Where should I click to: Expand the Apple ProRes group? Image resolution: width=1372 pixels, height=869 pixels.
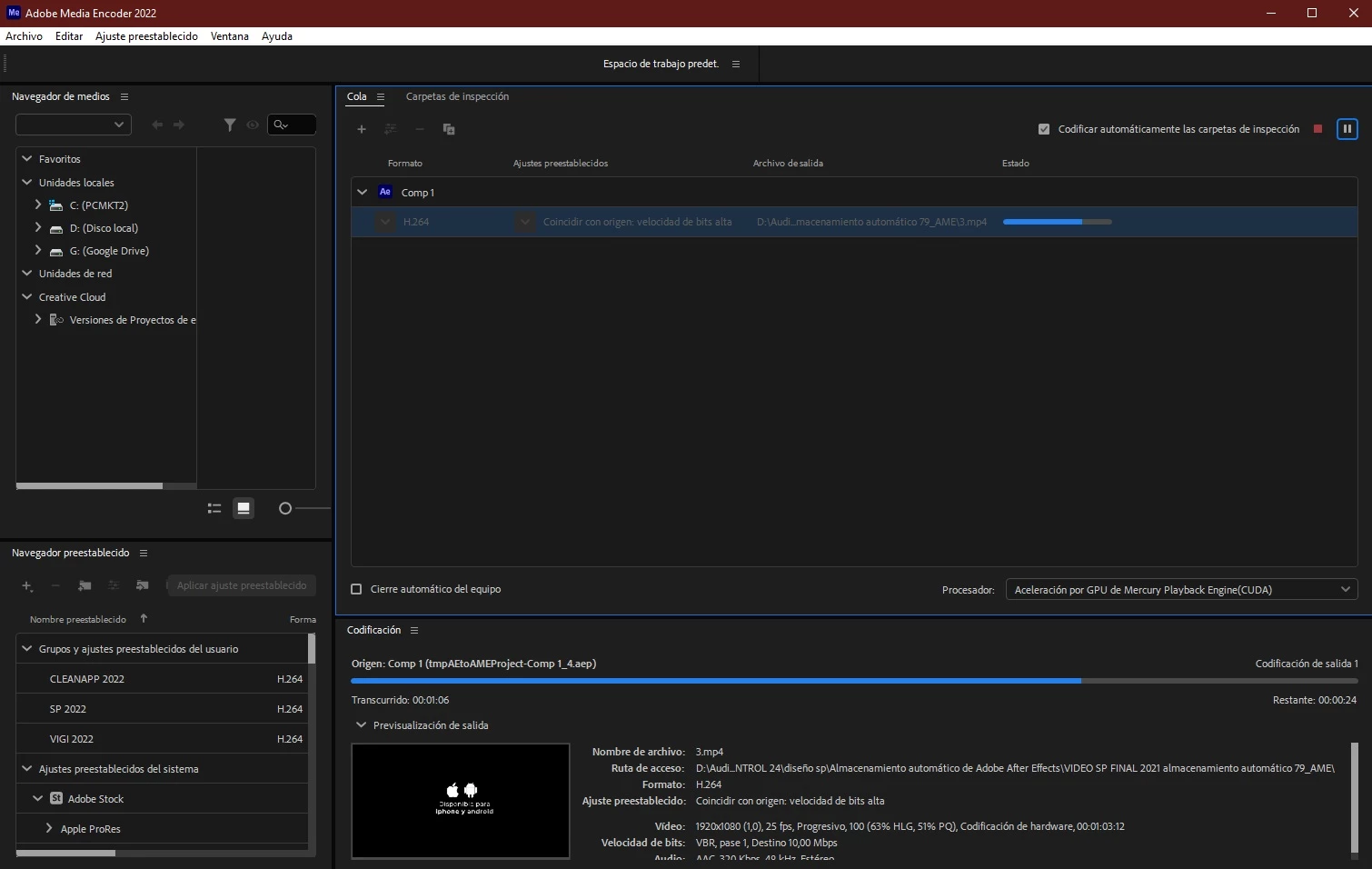point(49,828)
